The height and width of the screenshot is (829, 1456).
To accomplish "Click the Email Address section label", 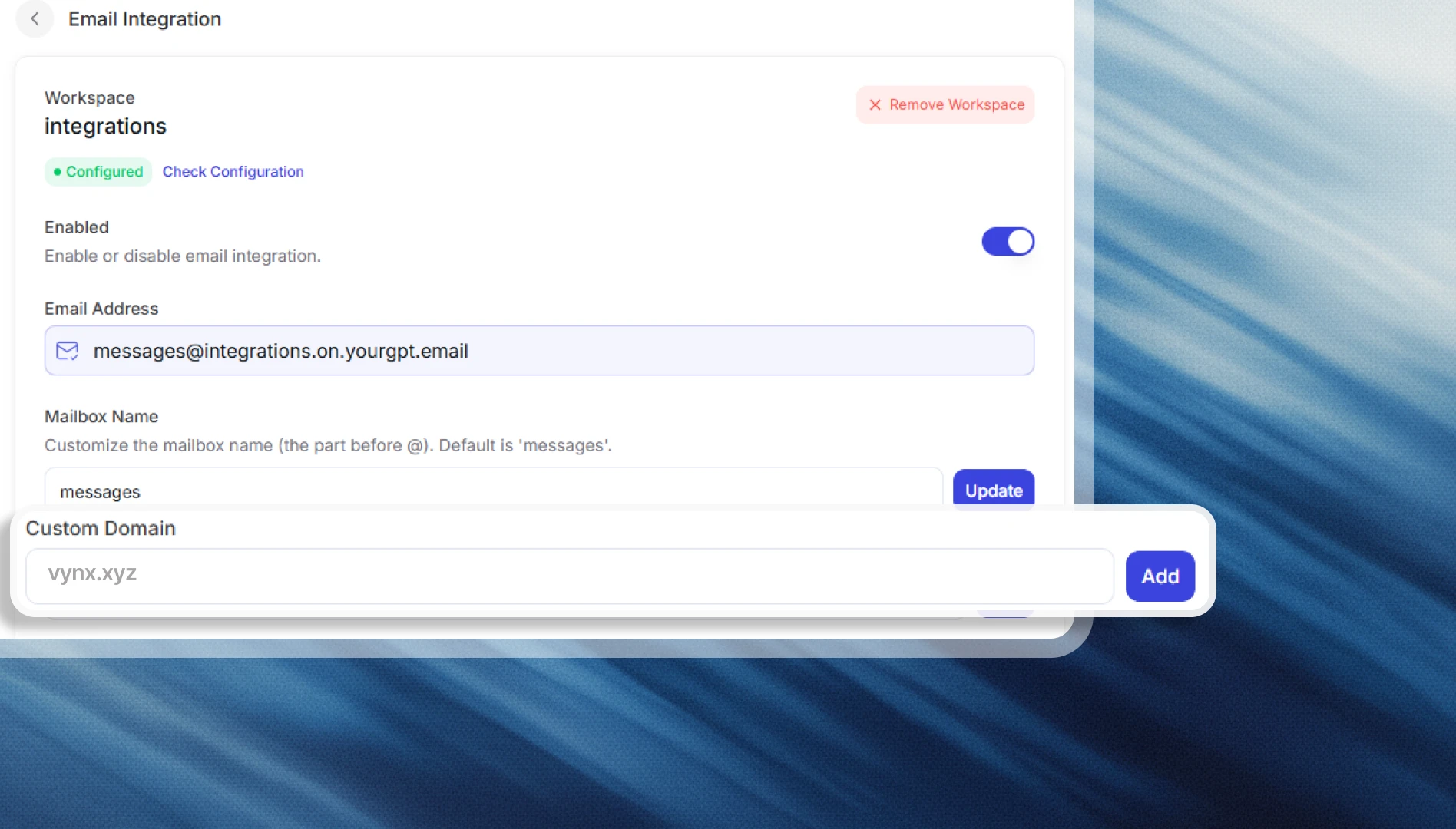I will (101, 309).
